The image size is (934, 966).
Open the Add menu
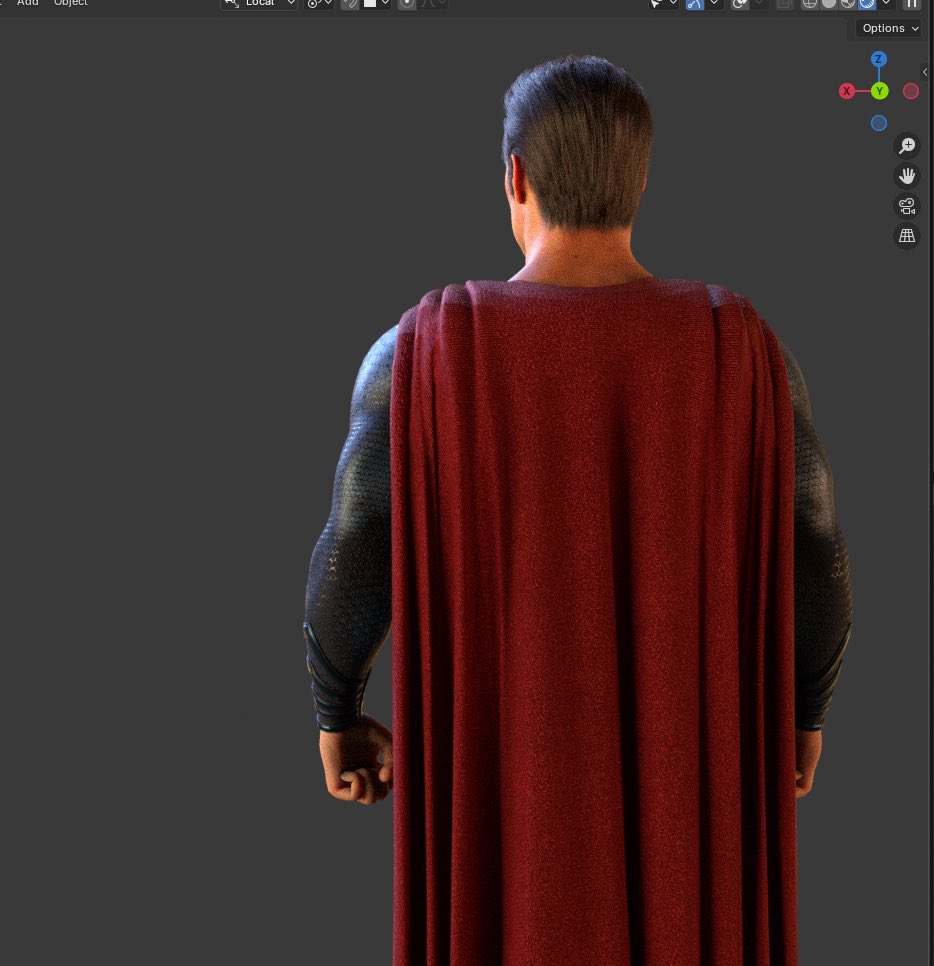coord(27,4)
